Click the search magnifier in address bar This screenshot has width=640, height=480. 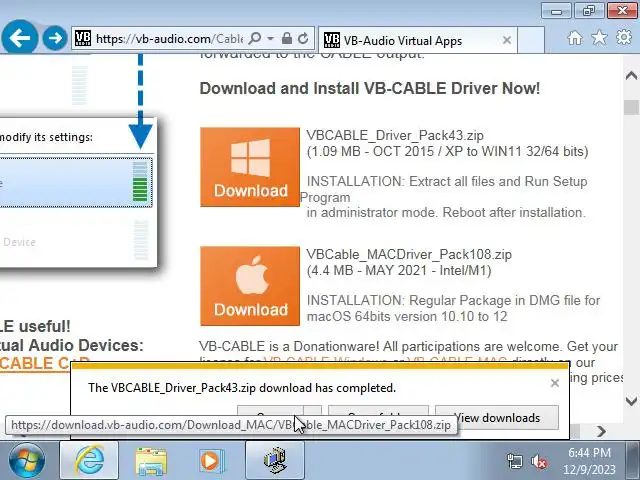(255, 38)
